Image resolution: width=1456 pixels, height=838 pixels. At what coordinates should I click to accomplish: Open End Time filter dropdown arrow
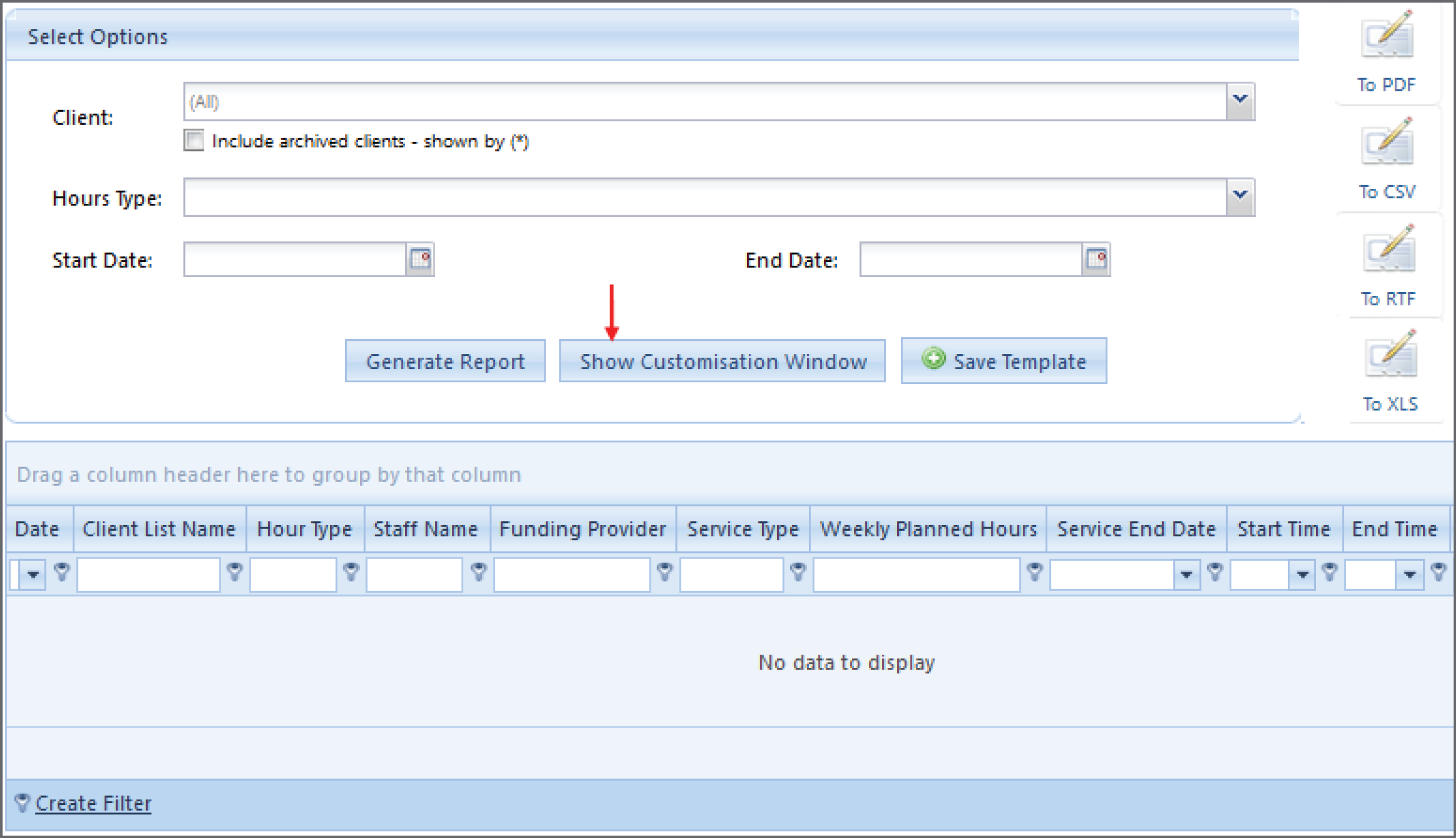click(1410, 575)
